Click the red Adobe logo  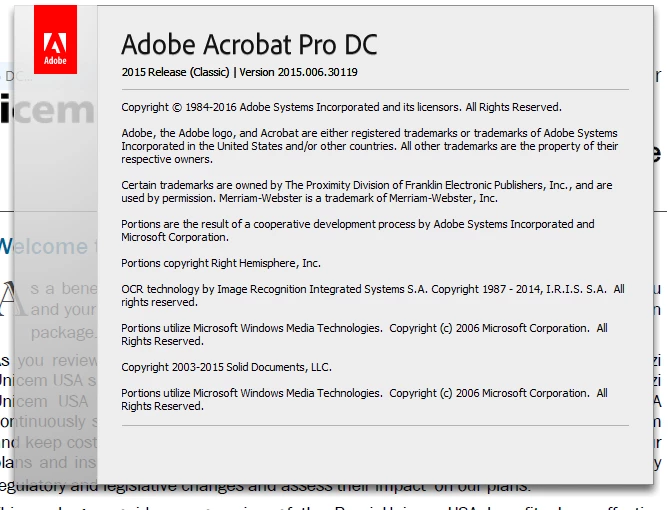55,40
